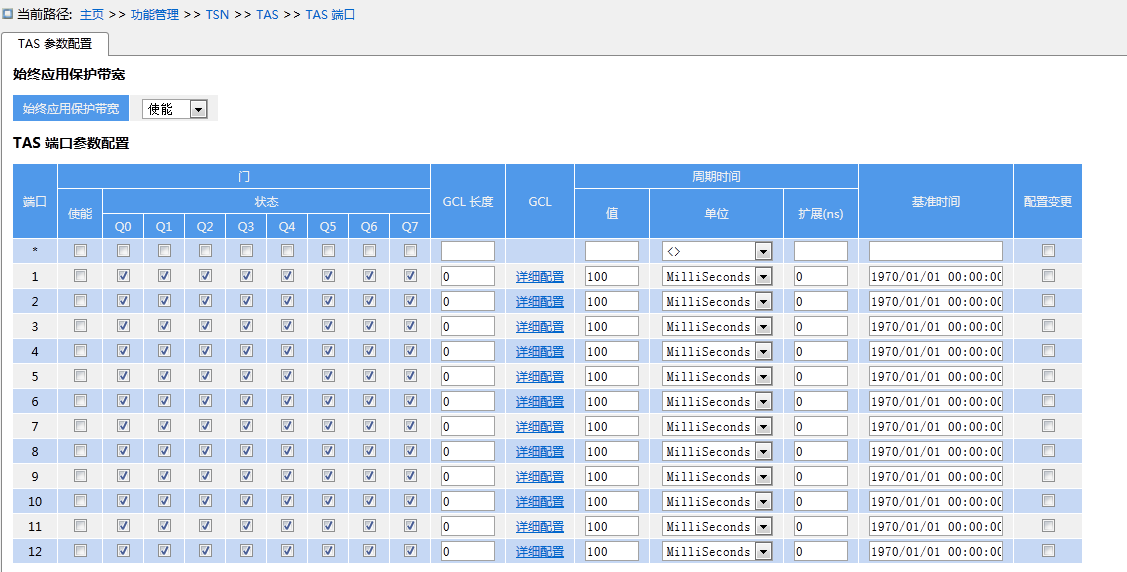Uncheck Q7 state checkbox for port 5
The height and width of the screenshot is (572, 1127).
[x=410, y=376]
